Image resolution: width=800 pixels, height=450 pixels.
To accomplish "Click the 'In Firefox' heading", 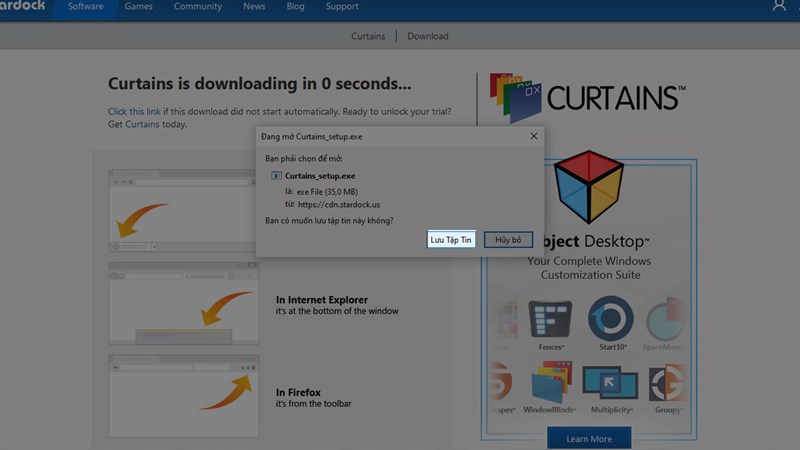I will pyautogui.click(x=298, y=392).
